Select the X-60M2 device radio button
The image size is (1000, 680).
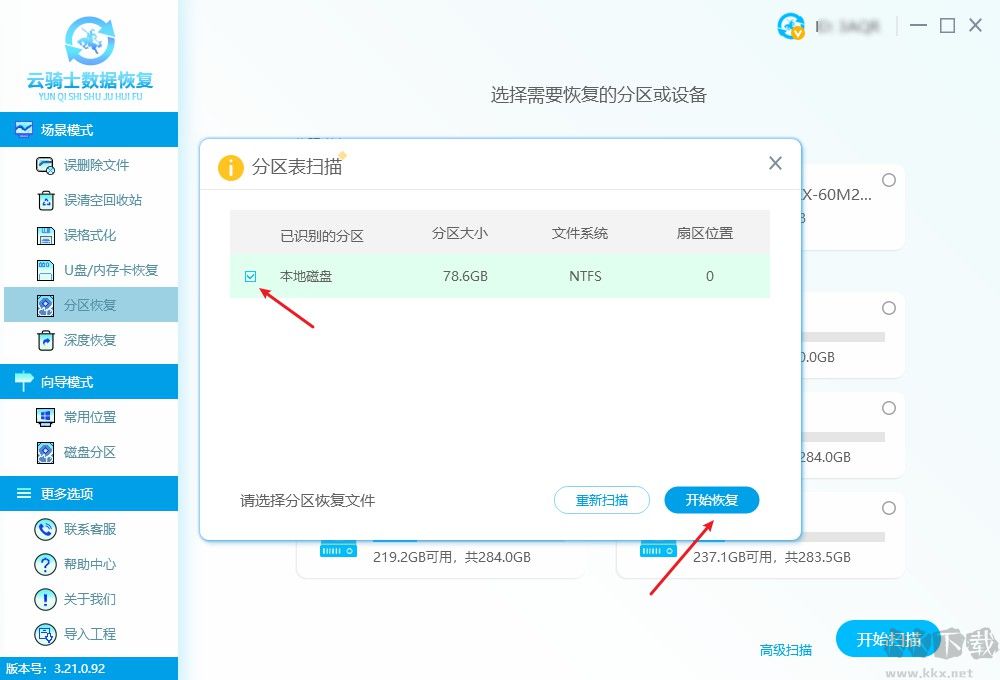[x=888, y=180]
